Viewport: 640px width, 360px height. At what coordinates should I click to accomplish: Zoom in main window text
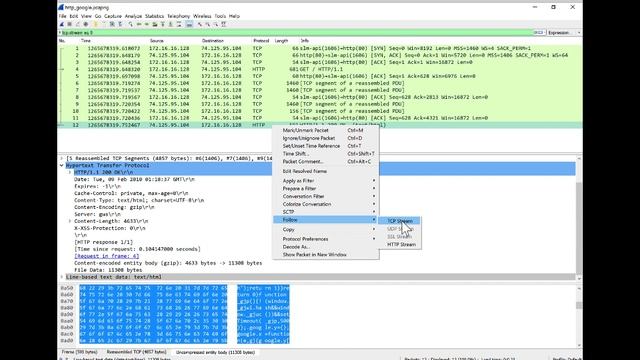(200, 24)
